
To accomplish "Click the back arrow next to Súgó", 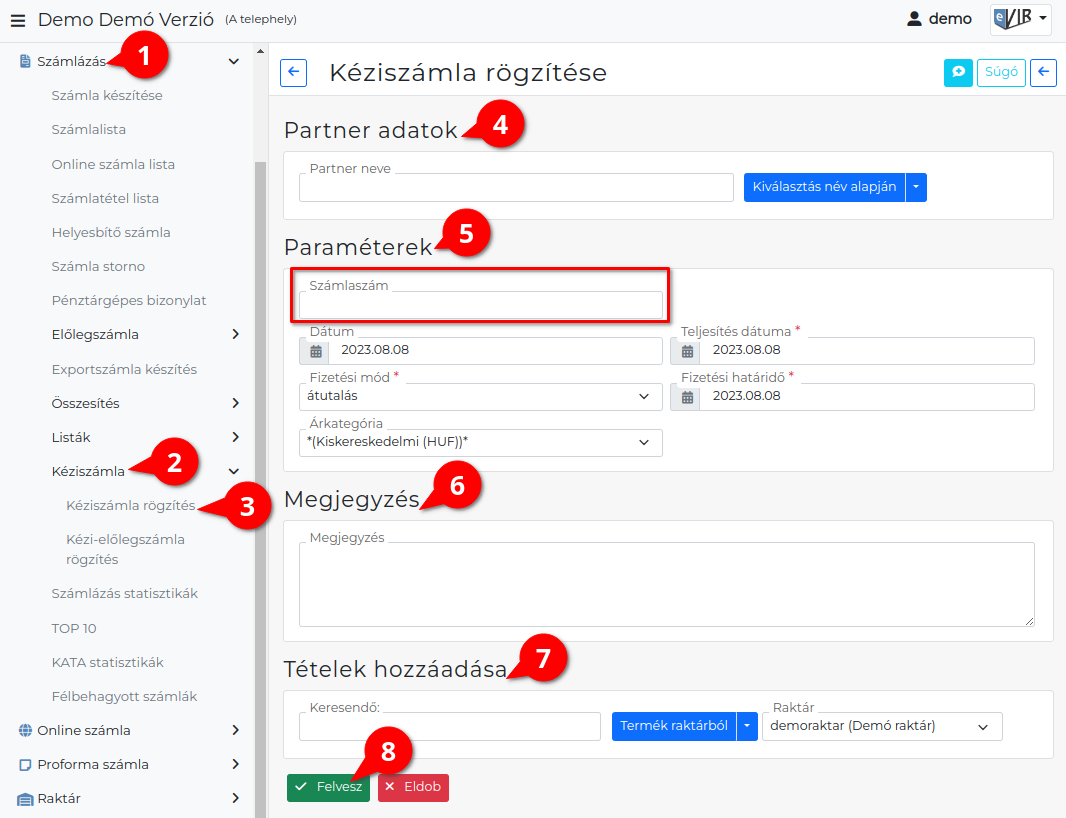I will tap(1044, 72).
